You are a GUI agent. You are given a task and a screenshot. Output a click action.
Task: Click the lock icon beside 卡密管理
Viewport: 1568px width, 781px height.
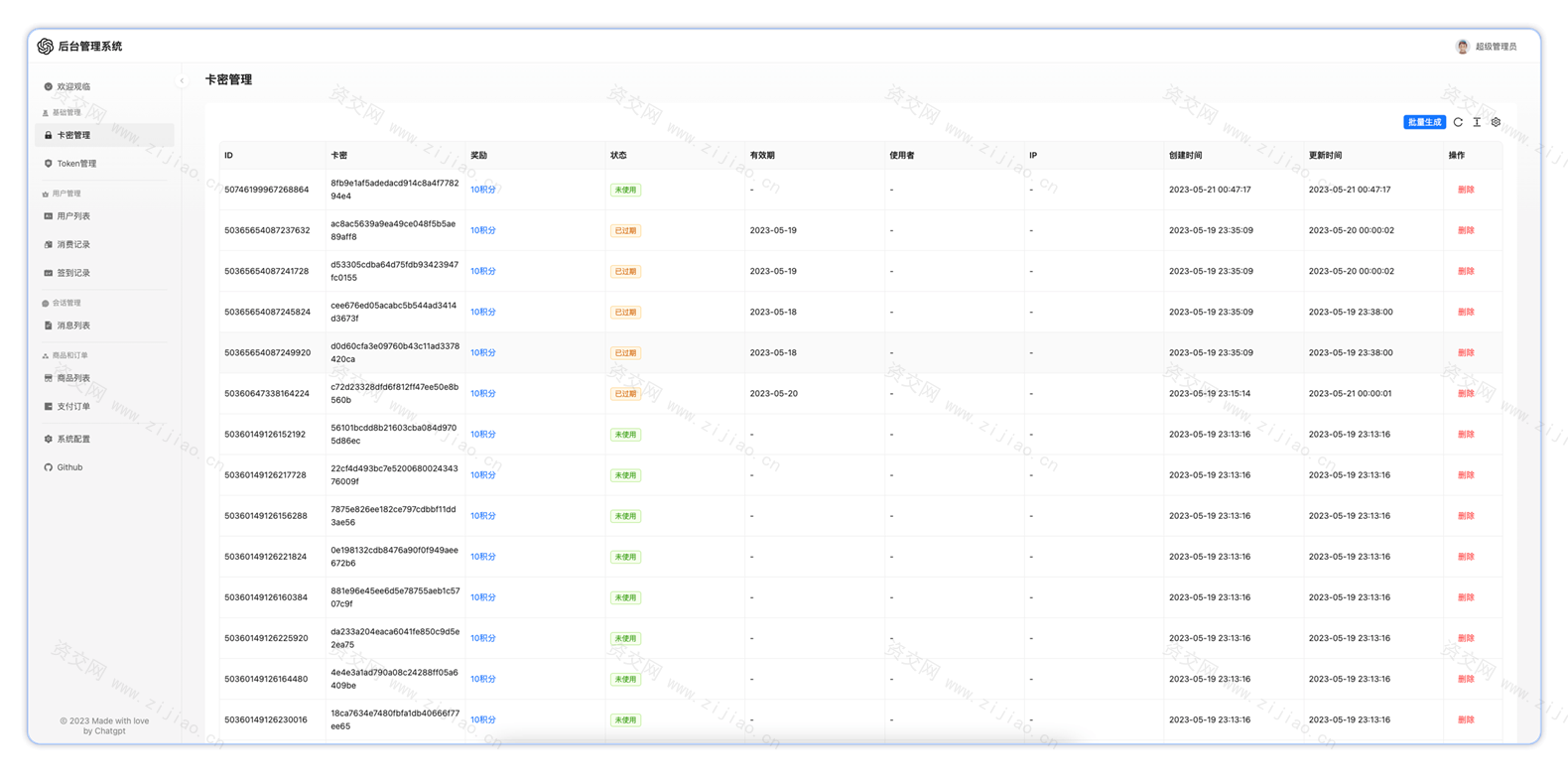(x=48, y=135)
